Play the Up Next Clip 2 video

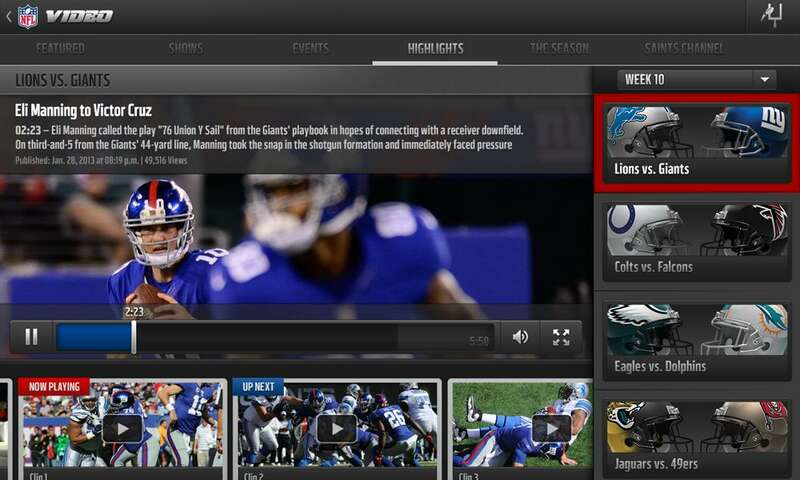click(x=336, y=427)
